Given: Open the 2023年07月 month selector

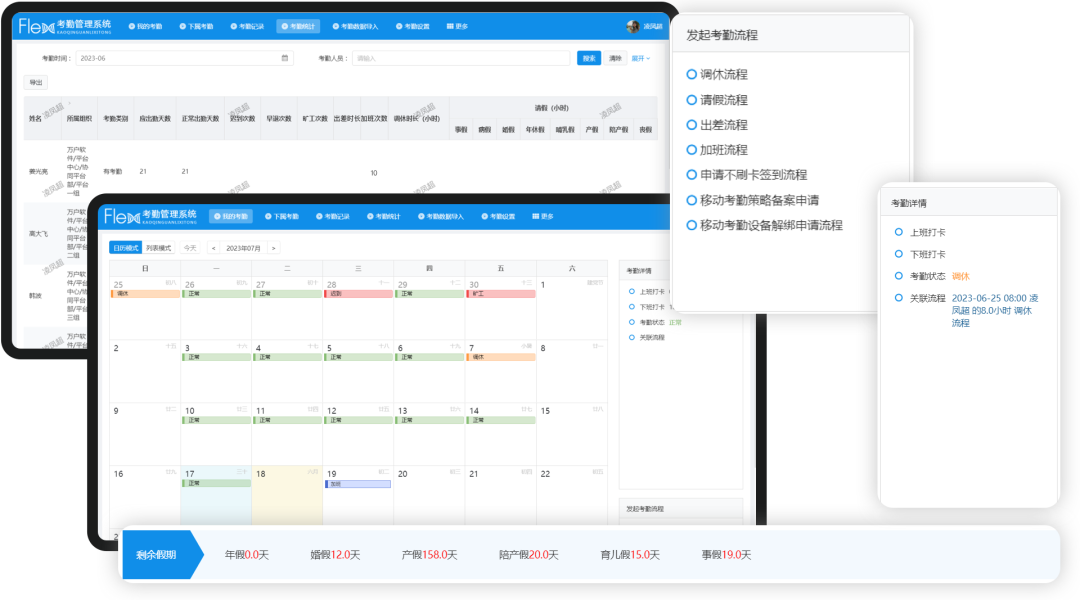Looking at the screenshot, I should coord(243,248).
